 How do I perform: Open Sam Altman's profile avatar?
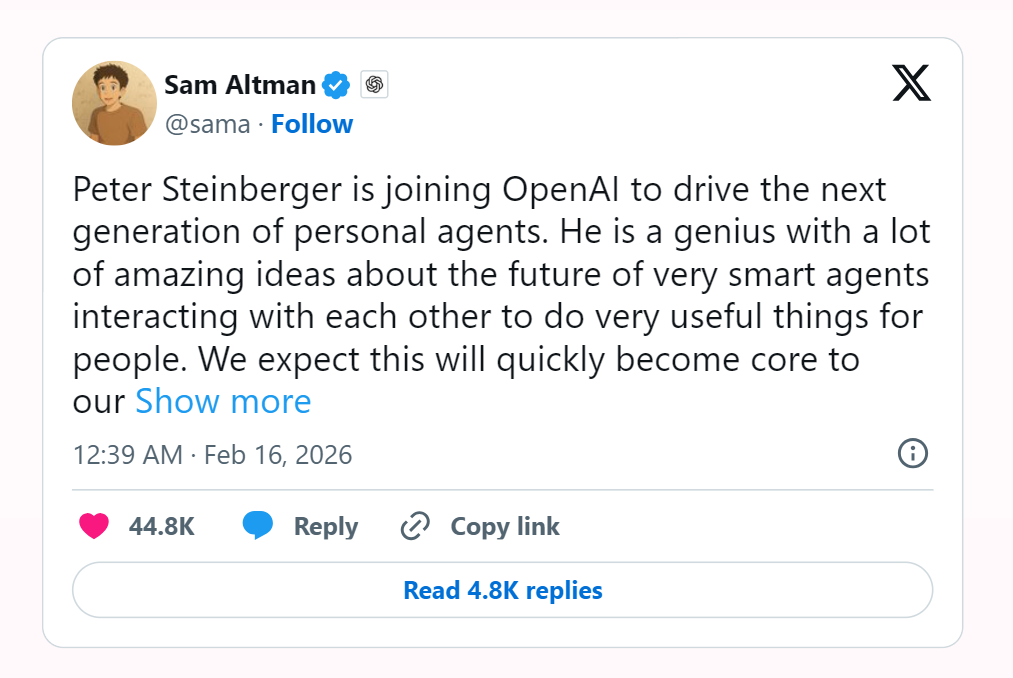(x=114, y=103)
